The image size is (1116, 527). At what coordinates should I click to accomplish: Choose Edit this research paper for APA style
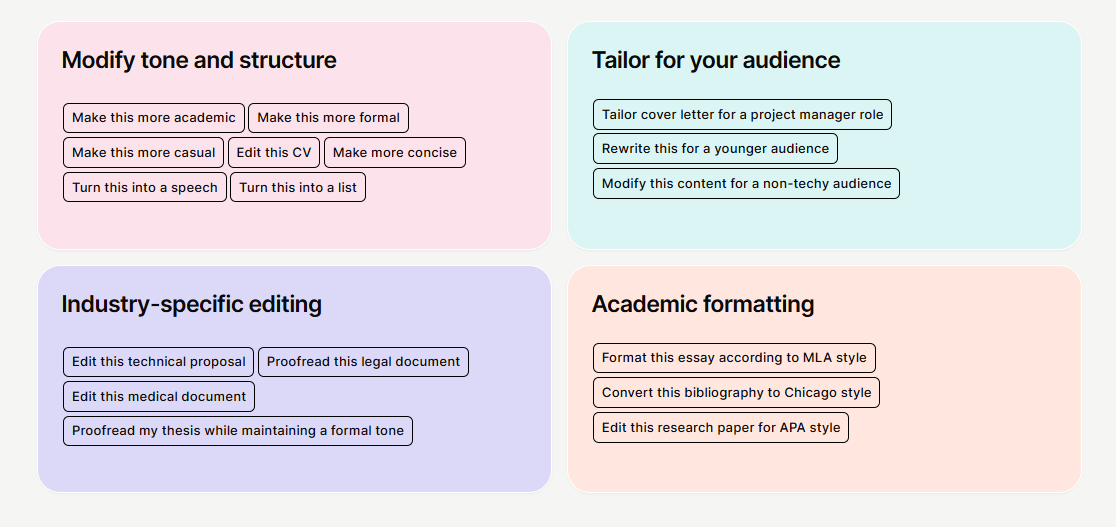[720, 428]
